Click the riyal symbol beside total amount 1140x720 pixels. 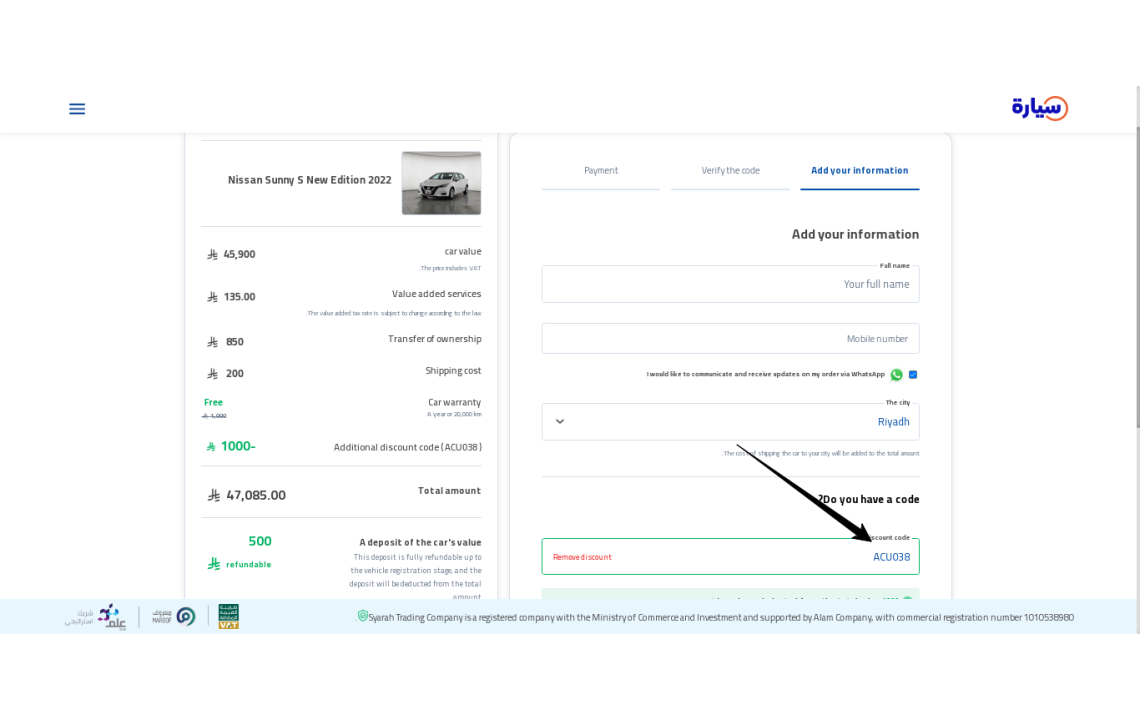point(214,495)
